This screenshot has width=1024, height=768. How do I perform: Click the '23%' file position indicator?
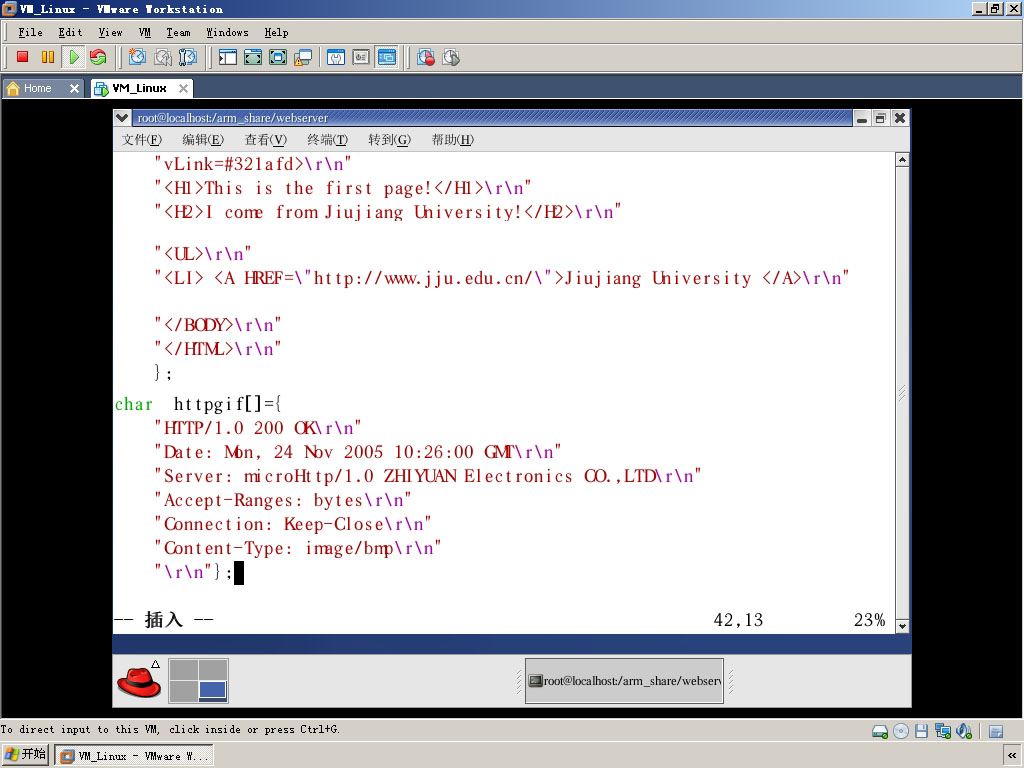click(869, 620)
